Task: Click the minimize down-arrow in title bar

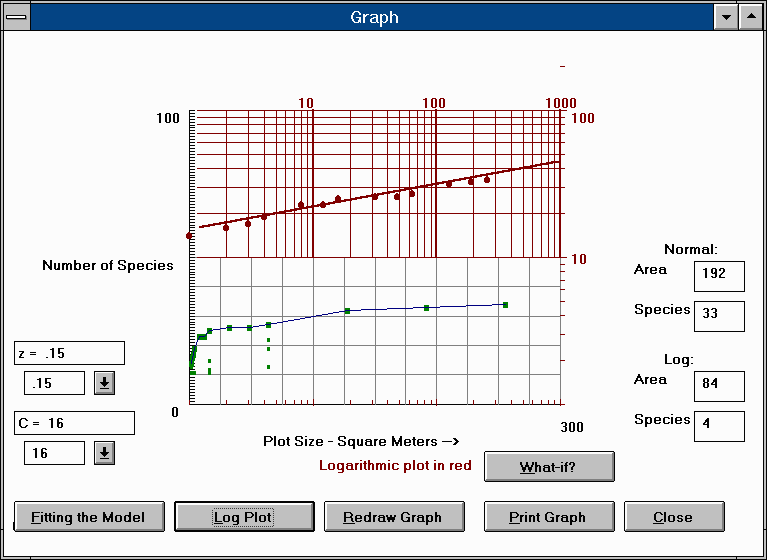Action: tap(725, 17)
